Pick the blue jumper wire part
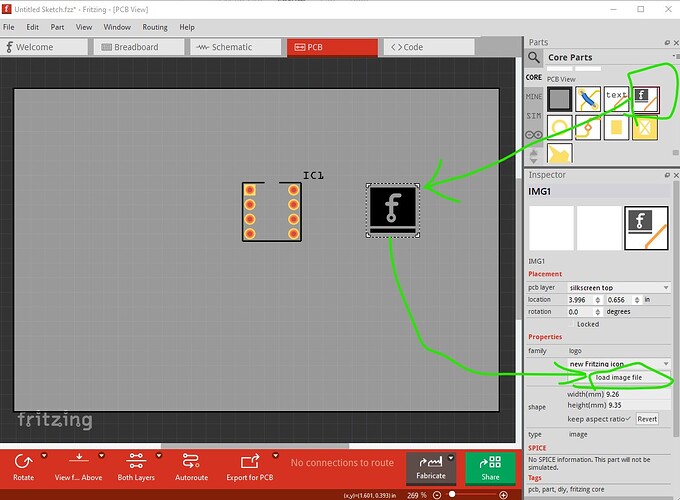This screenshot has height=500, width=680. tap(588, 99)
